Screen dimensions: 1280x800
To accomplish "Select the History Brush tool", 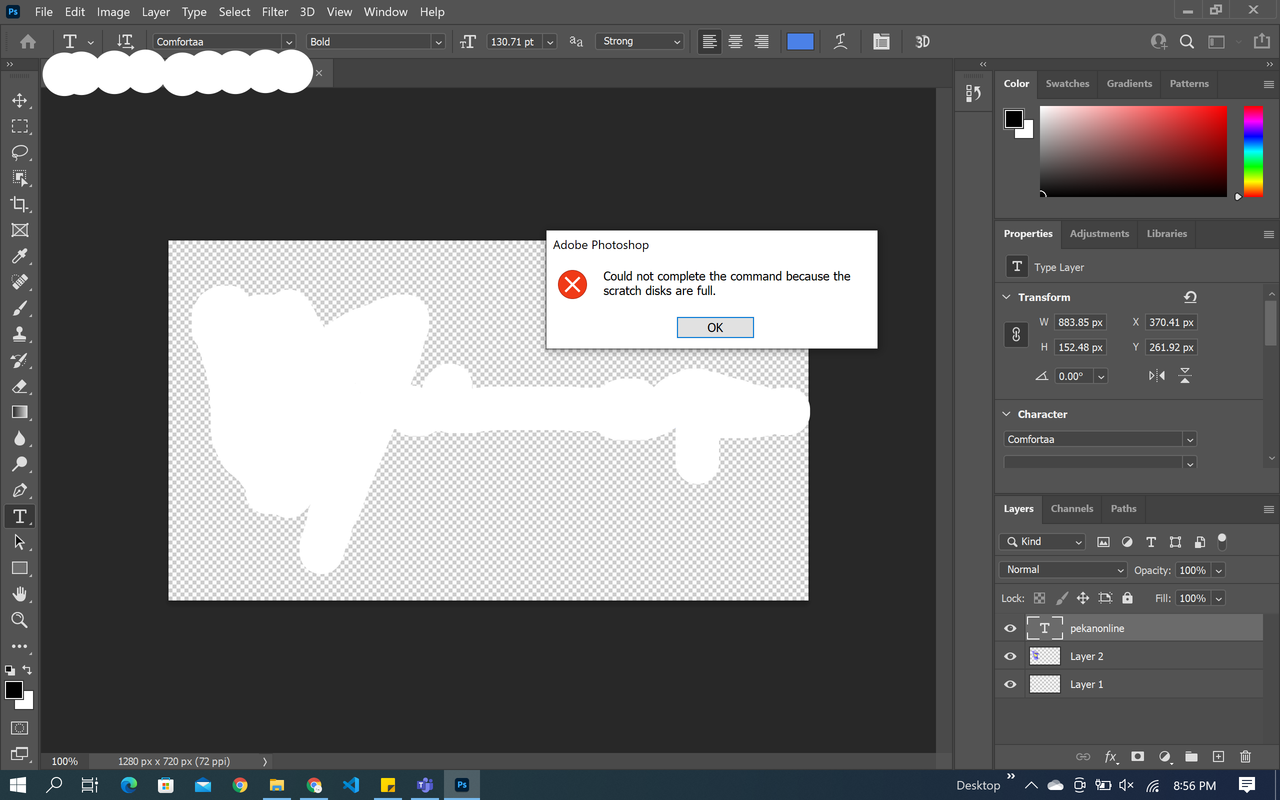I will coord(19,360).
